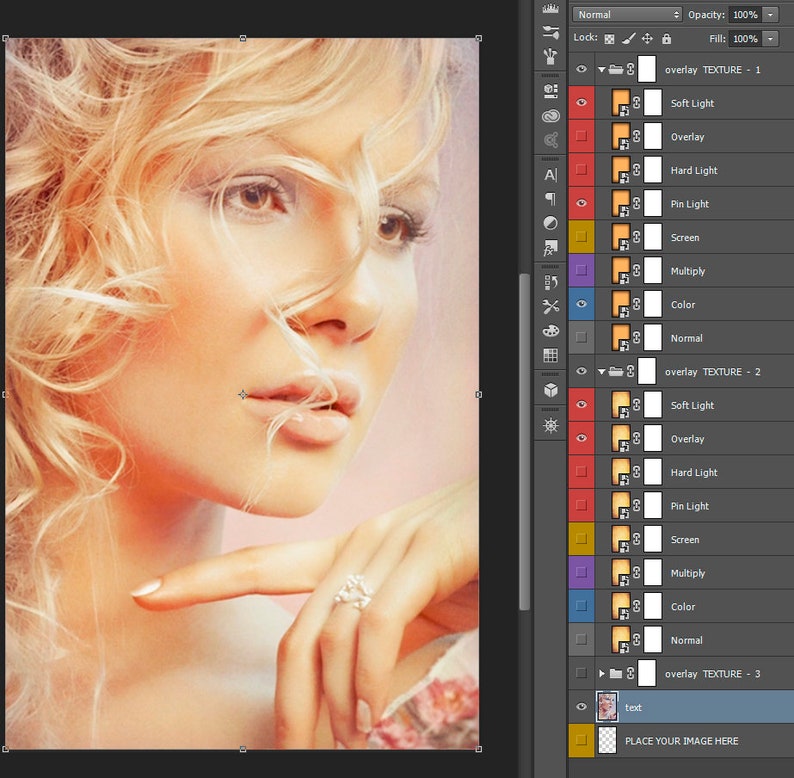
Task: Click the Lock all padlock icon
Action: (666, 38)
